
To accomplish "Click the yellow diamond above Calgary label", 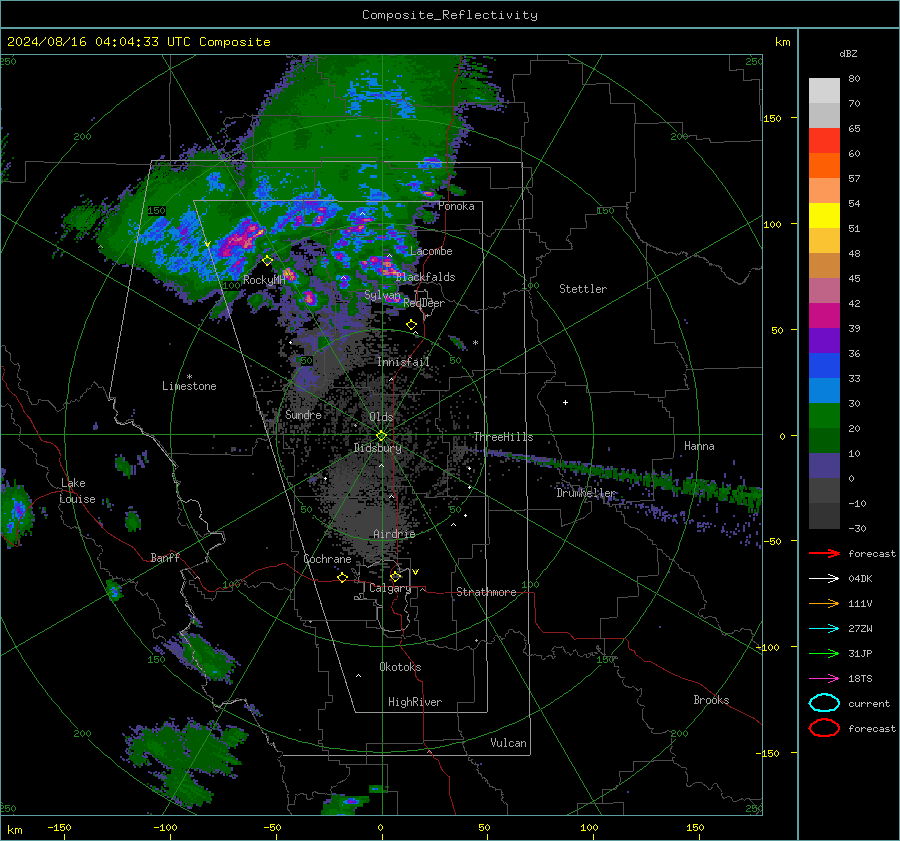I will pos(395,576).
